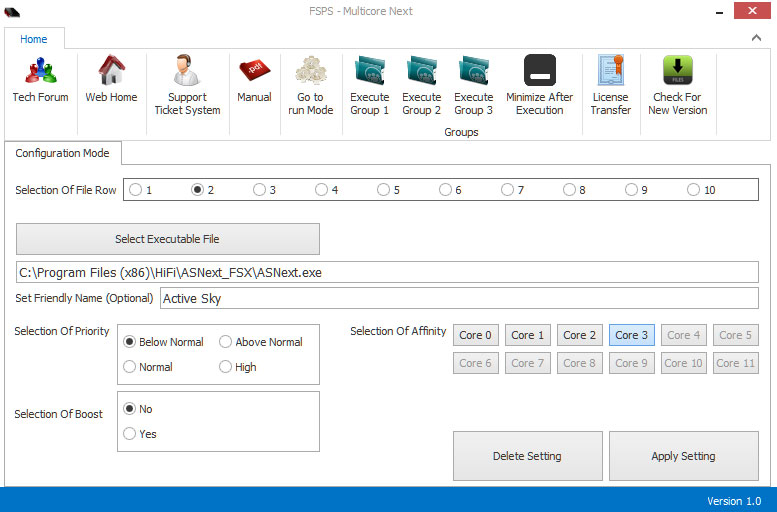Open Support Ticket System
The image size is (777, 512).
(187, 72)
